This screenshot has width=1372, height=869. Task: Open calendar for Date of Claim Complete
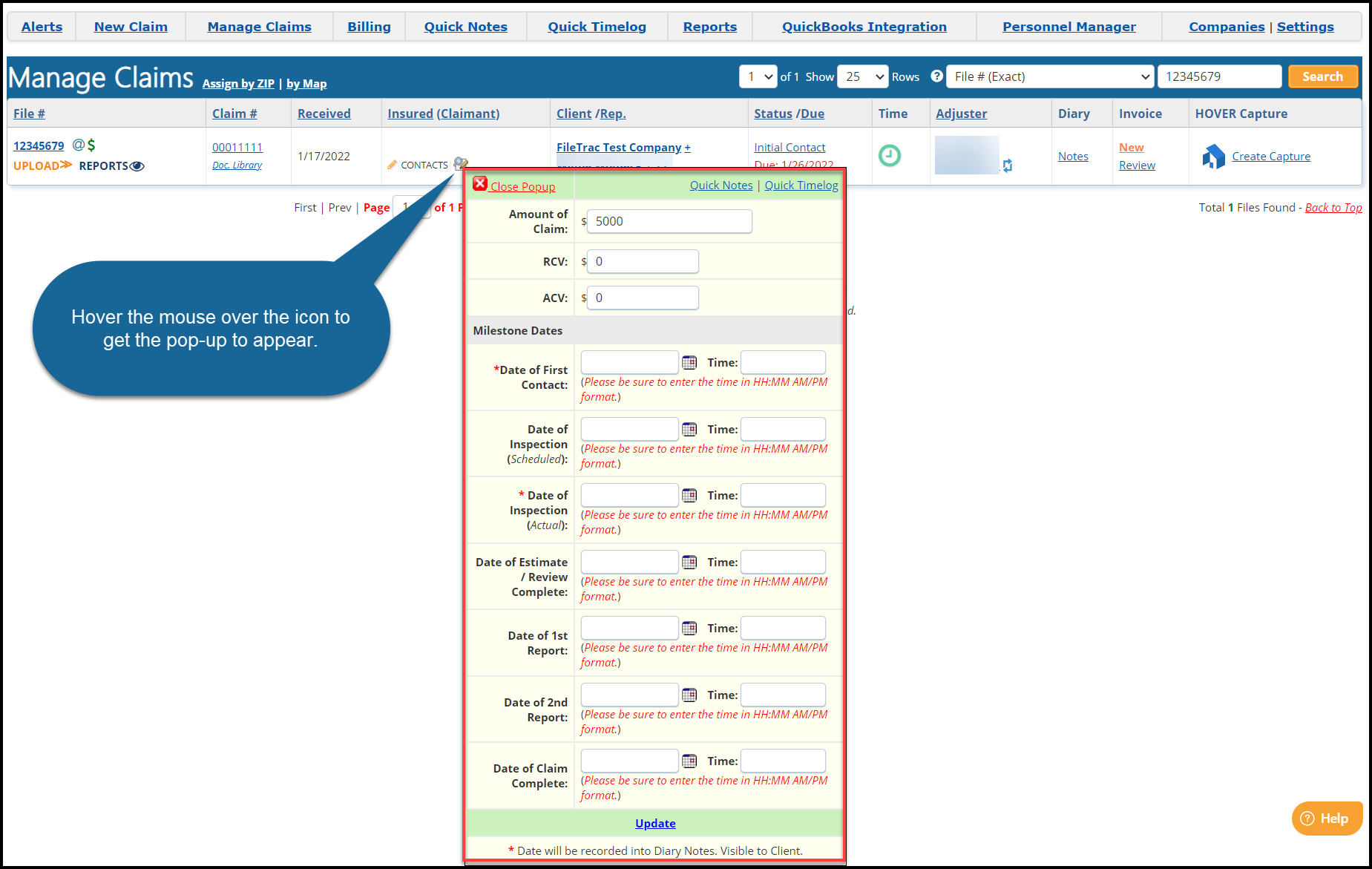(x=689, y=761)
